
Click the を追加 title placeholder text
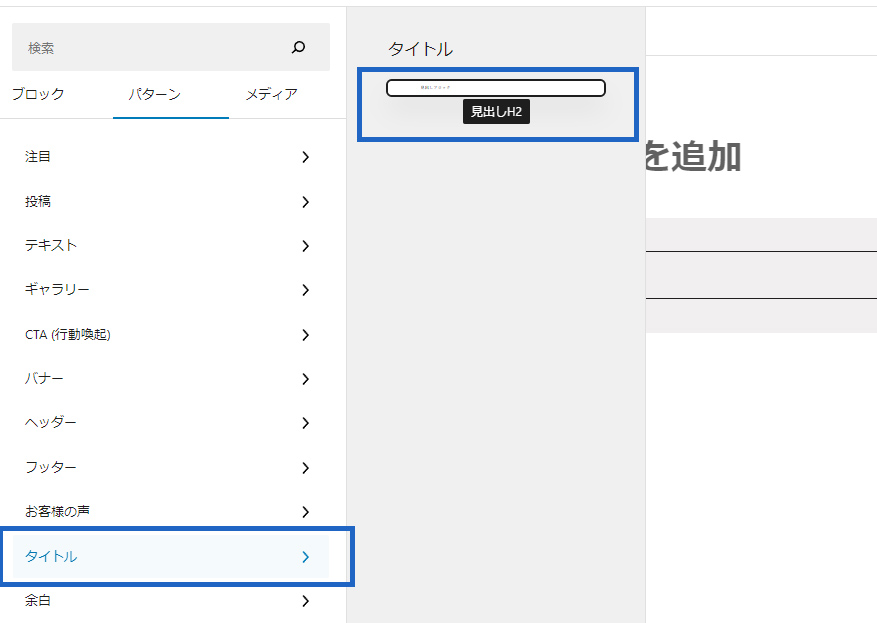click(694, 157)
